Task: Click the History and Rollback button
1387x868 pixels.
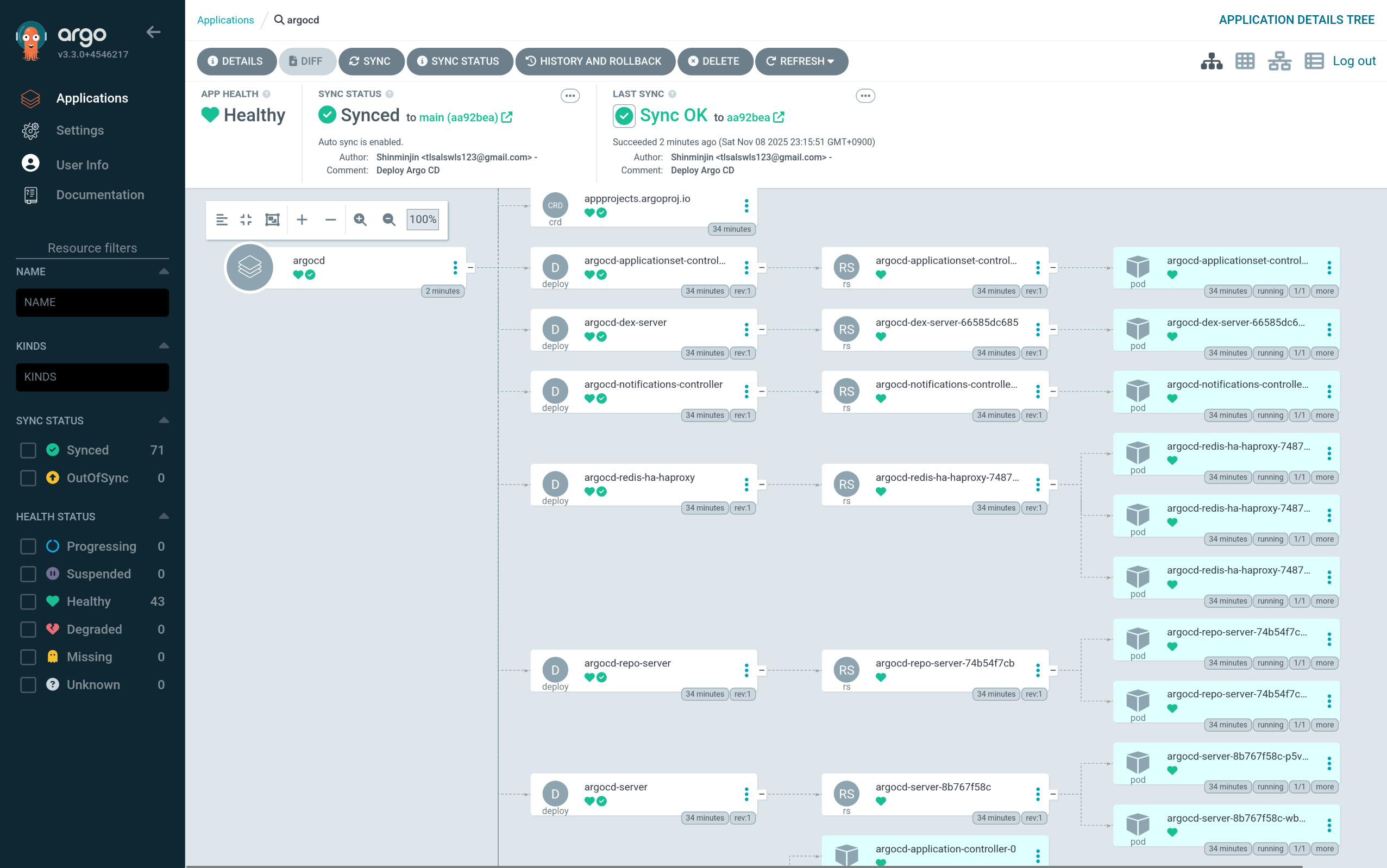Action: coord(595,61)
